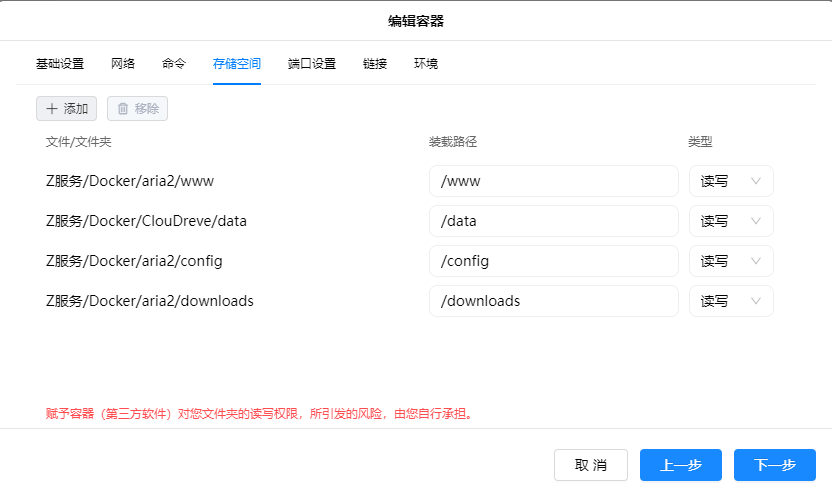Expand the 读写 dropdown for /www row
The image size is (832, 496).
coord(731,181)
